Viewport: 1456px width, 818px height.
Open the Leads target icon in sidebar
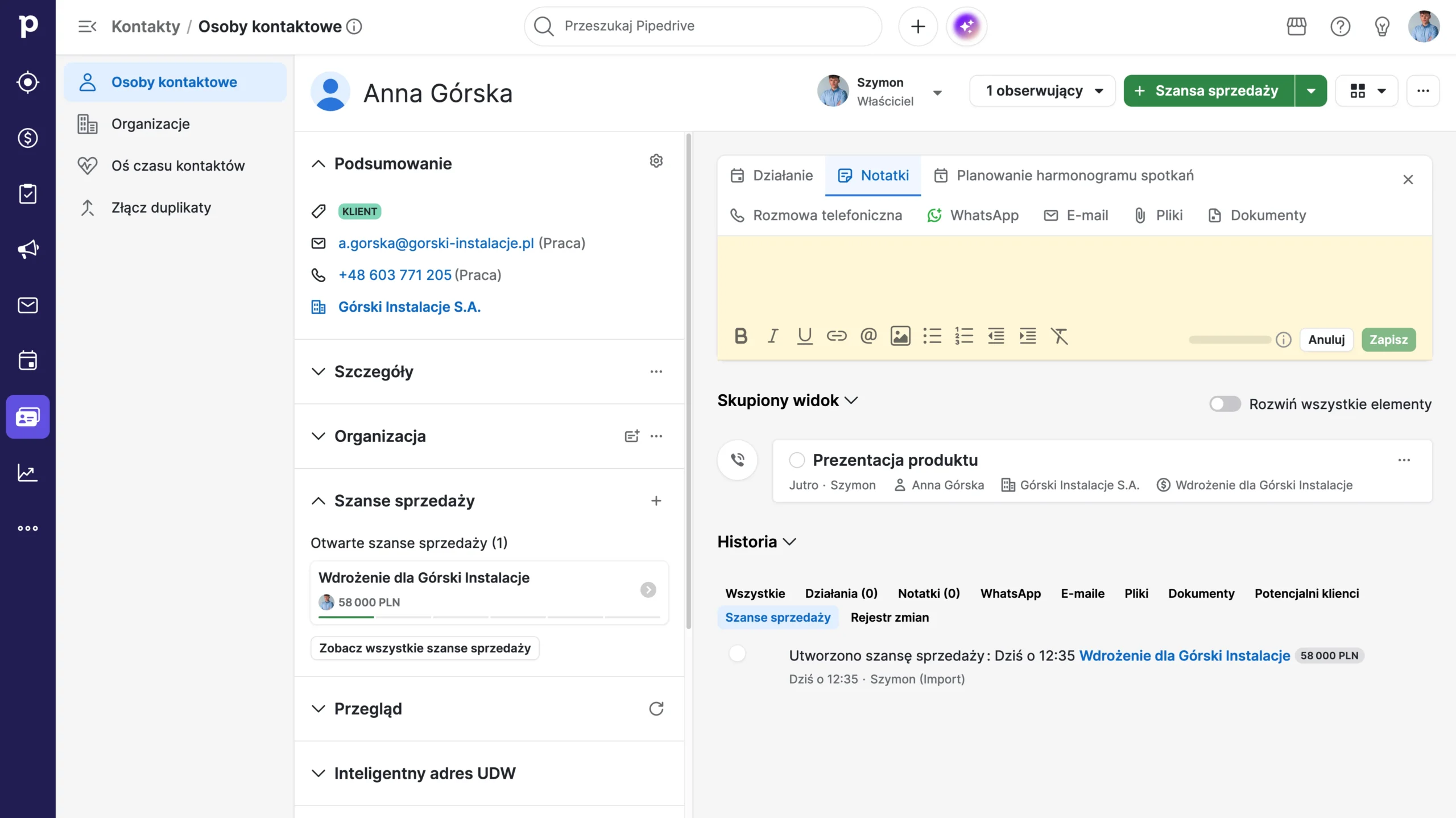point(27,82)
